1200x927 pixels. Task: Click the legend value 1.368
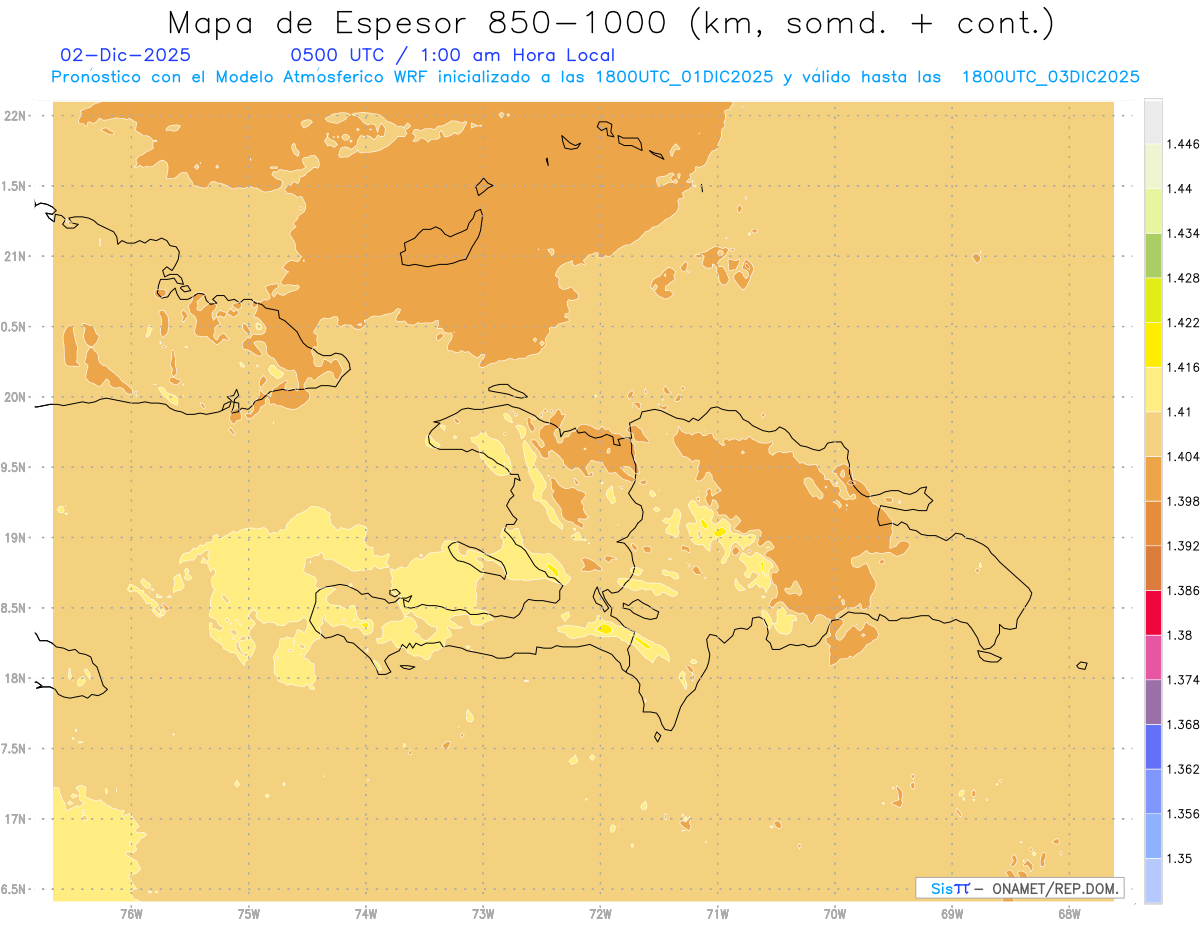click(1182, 724)
